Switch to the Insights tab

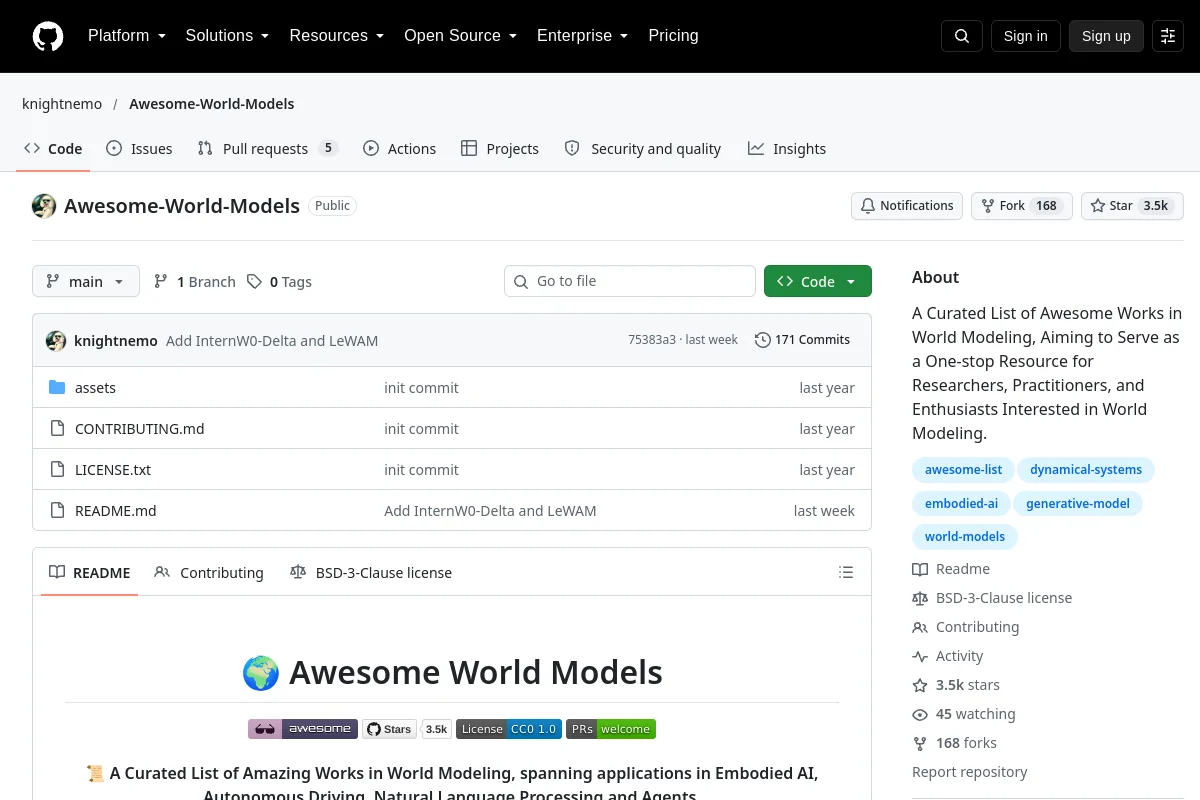[787, 149]
